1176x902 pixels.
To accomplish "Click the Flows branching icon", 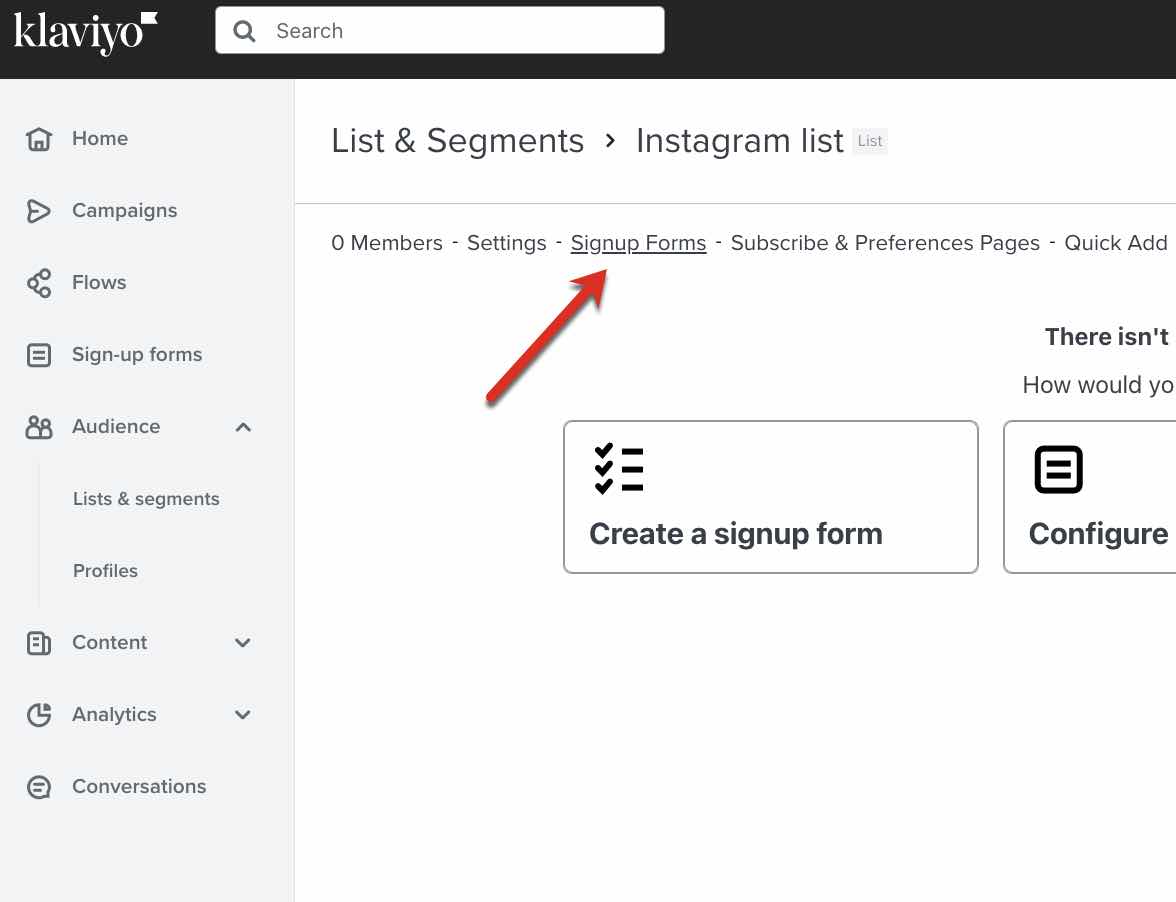I will pyautogui.click(x=38, y=282).
